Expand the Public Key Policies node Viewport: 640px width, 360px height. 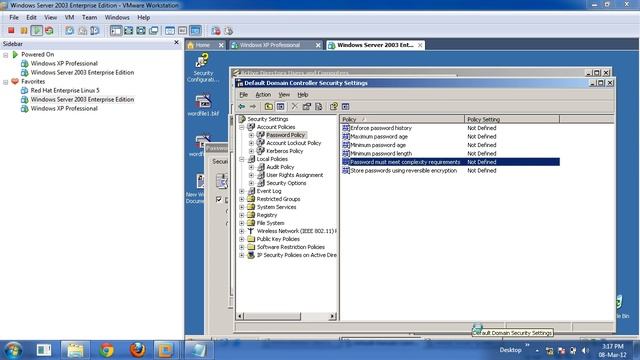pos(242,239)
